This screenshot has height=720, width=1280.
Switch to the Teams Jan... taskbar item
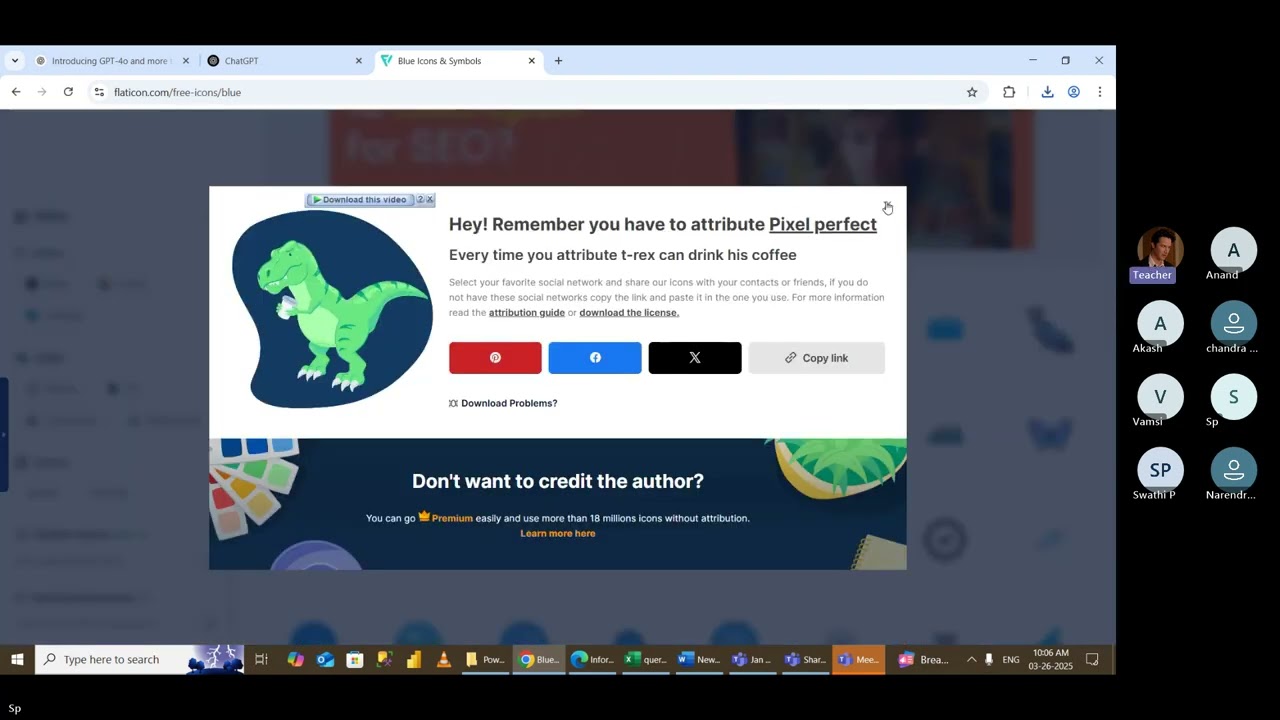pos(752,660)
